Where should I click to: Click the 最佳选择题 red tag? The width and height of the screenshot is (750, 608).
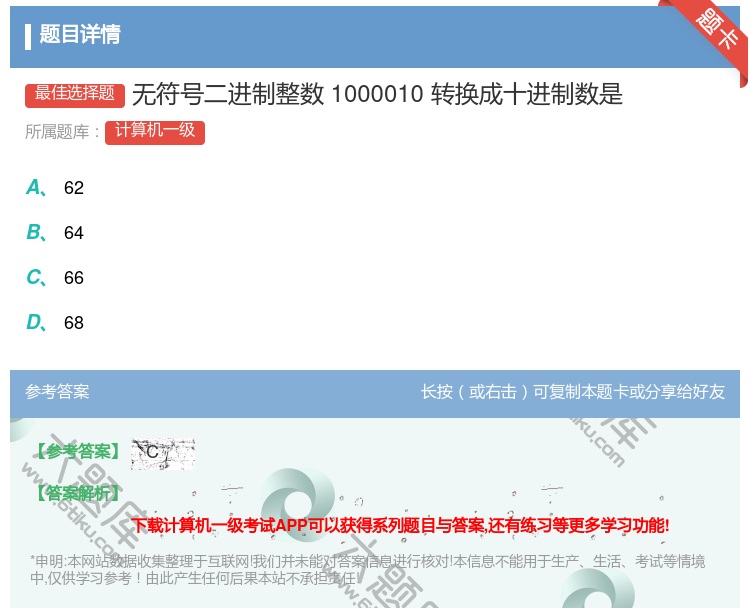[x=75, y=94]
